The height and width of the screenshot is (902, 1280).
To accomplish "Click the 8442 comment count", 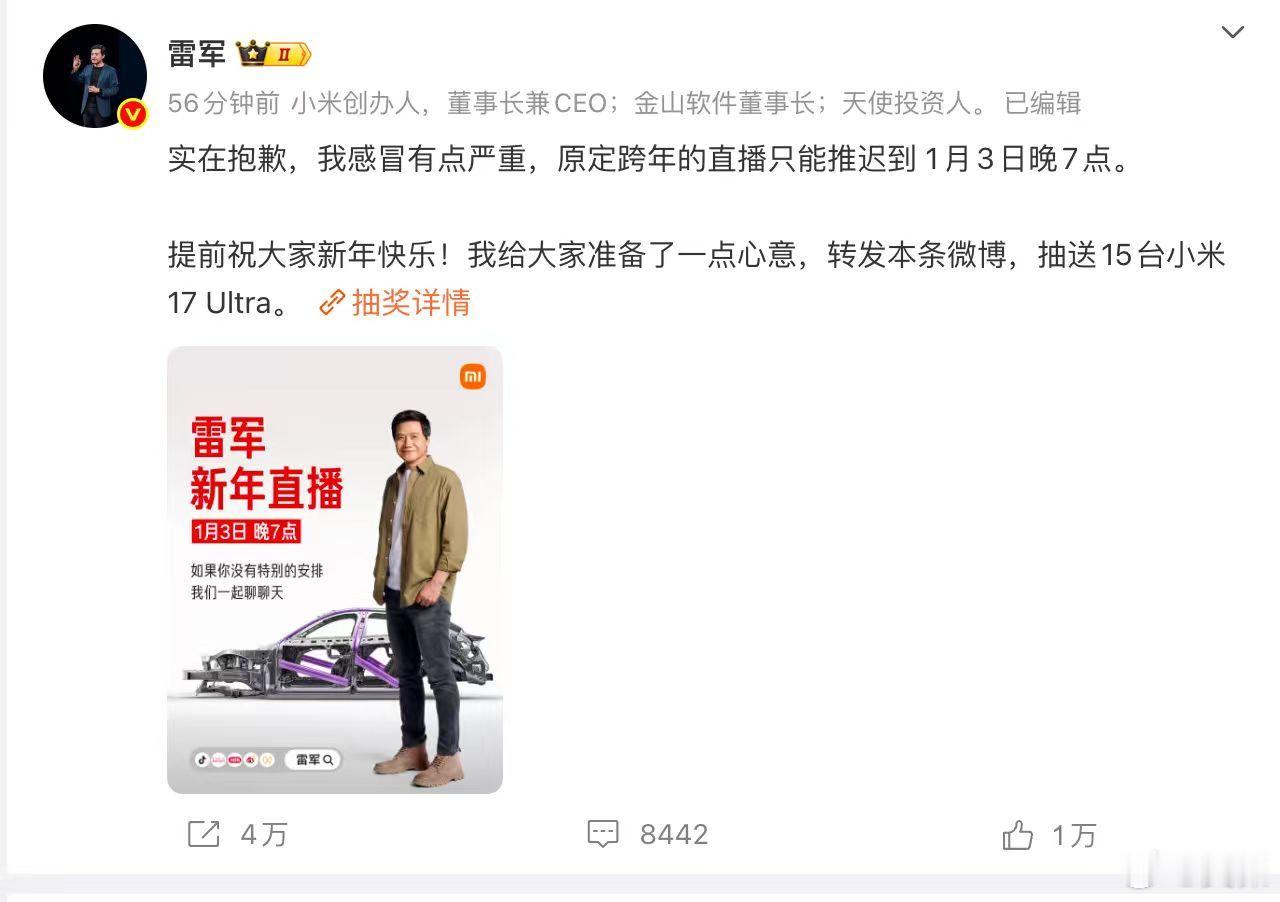I will point(674,835).
